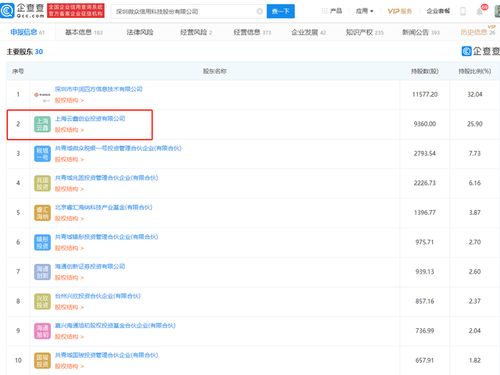Viewport: 500px width, 375px height.
Task: Open 股权结构 for shareholder row 2
Action: 69,130
